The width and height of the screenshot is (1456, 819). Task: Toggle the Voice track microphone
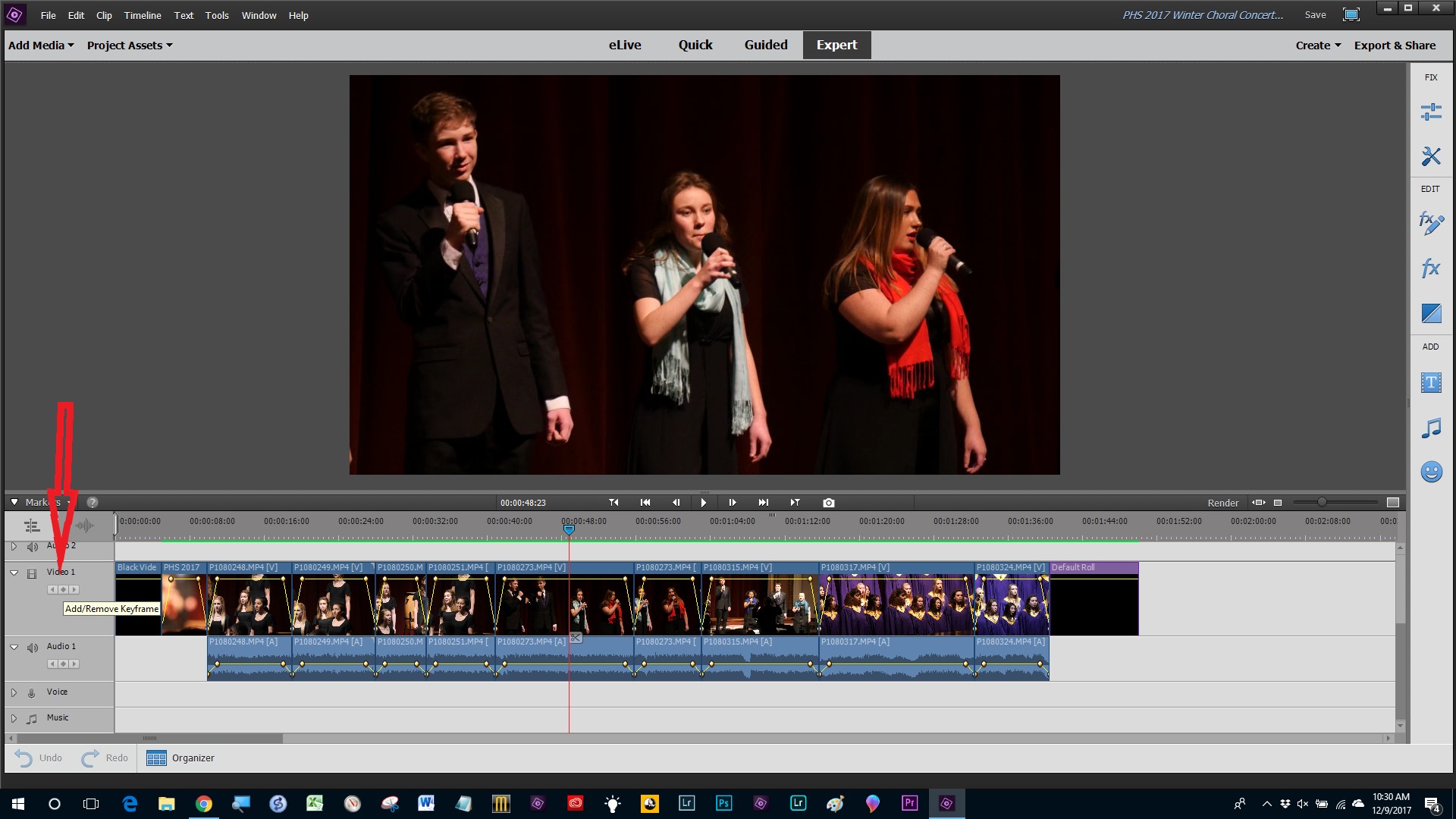[x=32, y=692]
